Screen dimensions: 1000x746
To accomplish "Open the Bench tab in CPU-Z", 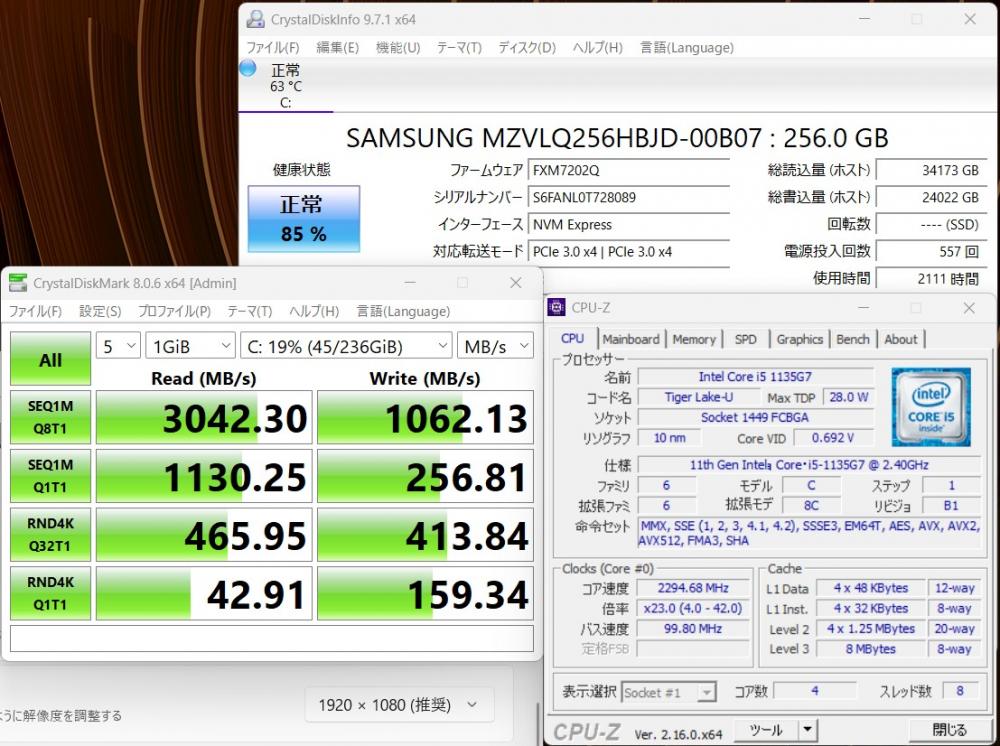I will [x=853, y=339].
